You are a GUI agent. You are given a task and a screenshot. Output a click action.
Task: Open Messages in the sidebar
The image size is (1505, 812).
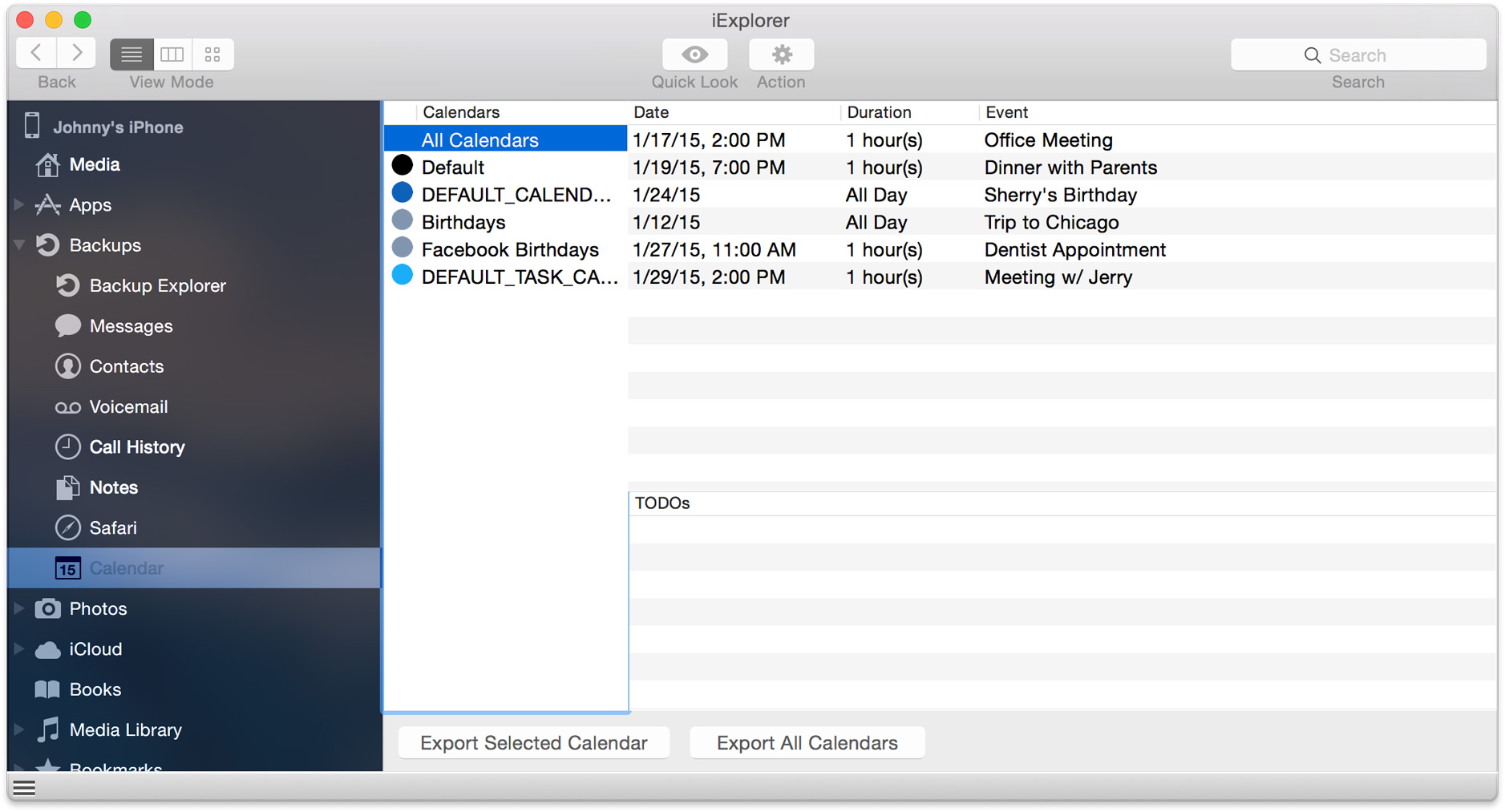(131, 326)
